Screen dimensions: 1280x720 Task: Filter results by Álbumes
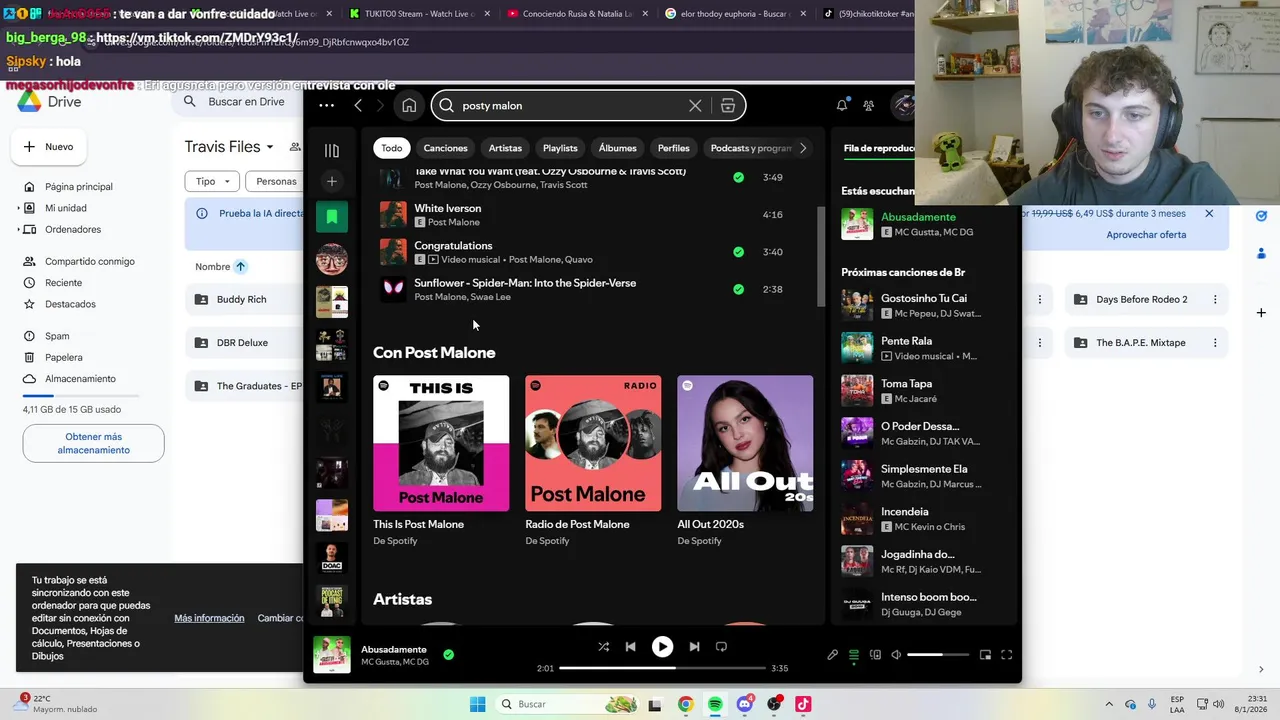click(617, 148)
